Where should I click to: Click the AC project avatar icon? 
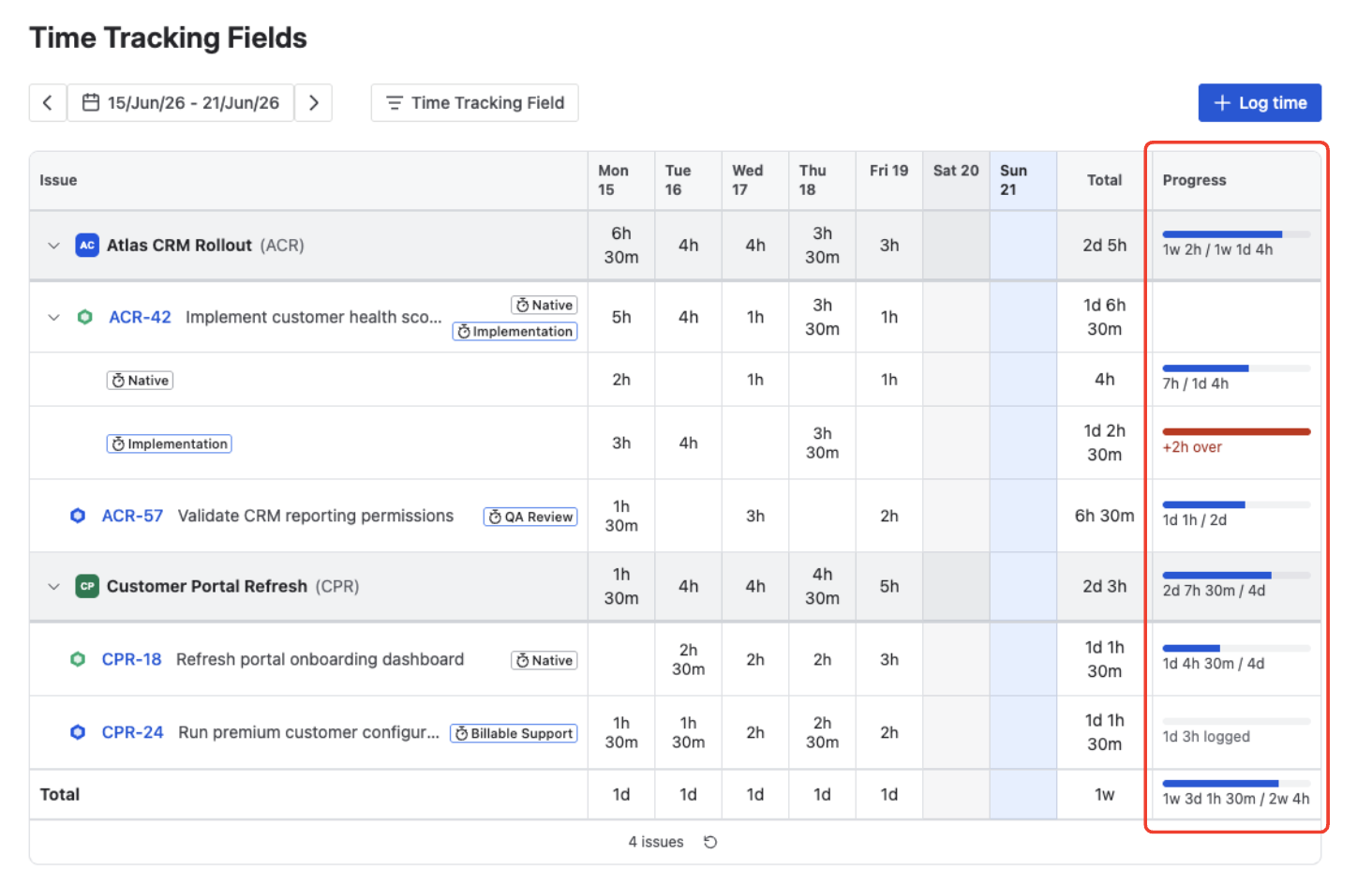(x=87, y=246)
